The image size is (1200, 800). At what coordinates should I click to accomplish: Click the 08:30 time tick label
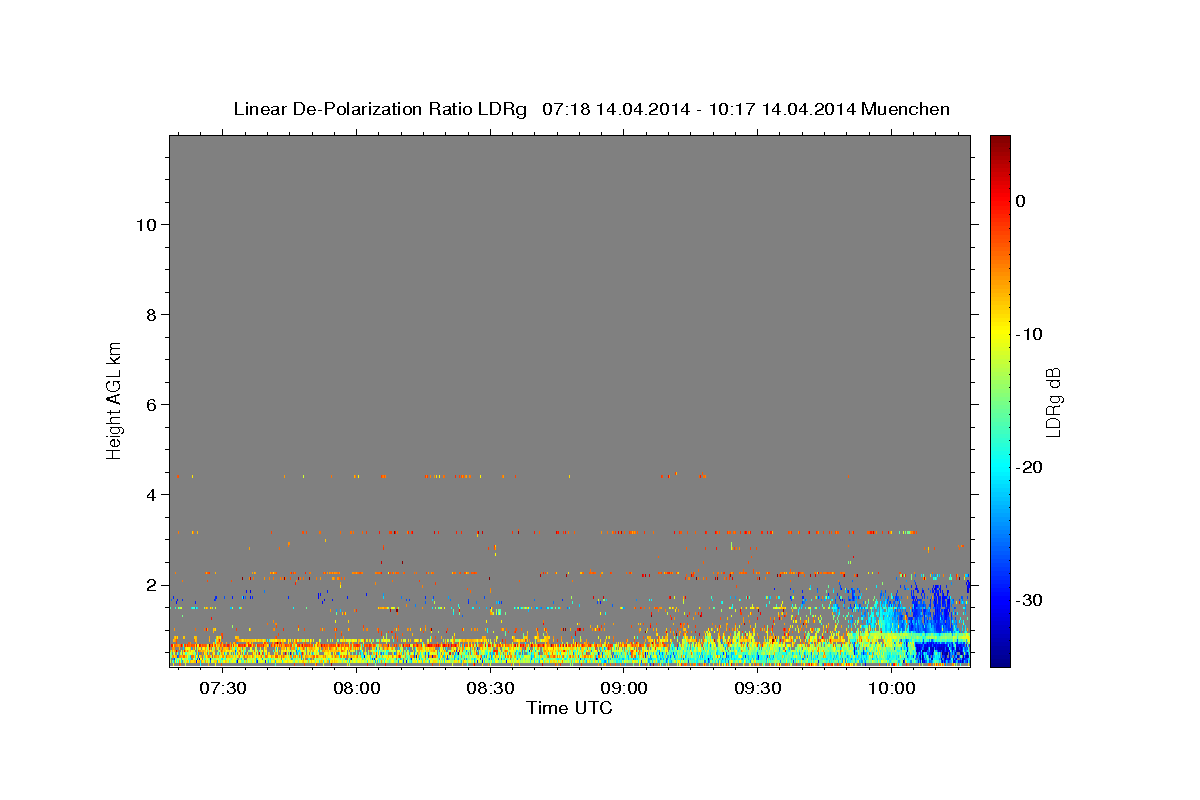pyautogui.click(x=491, y=688)
